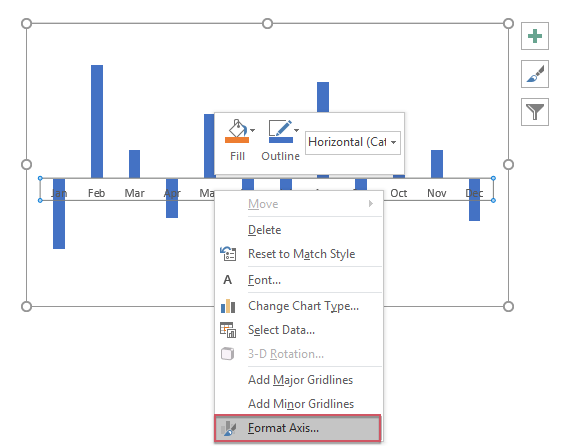Expand the Fill color dropdown arrow
The height and width of the screenshot is (446, 565).
253,130
